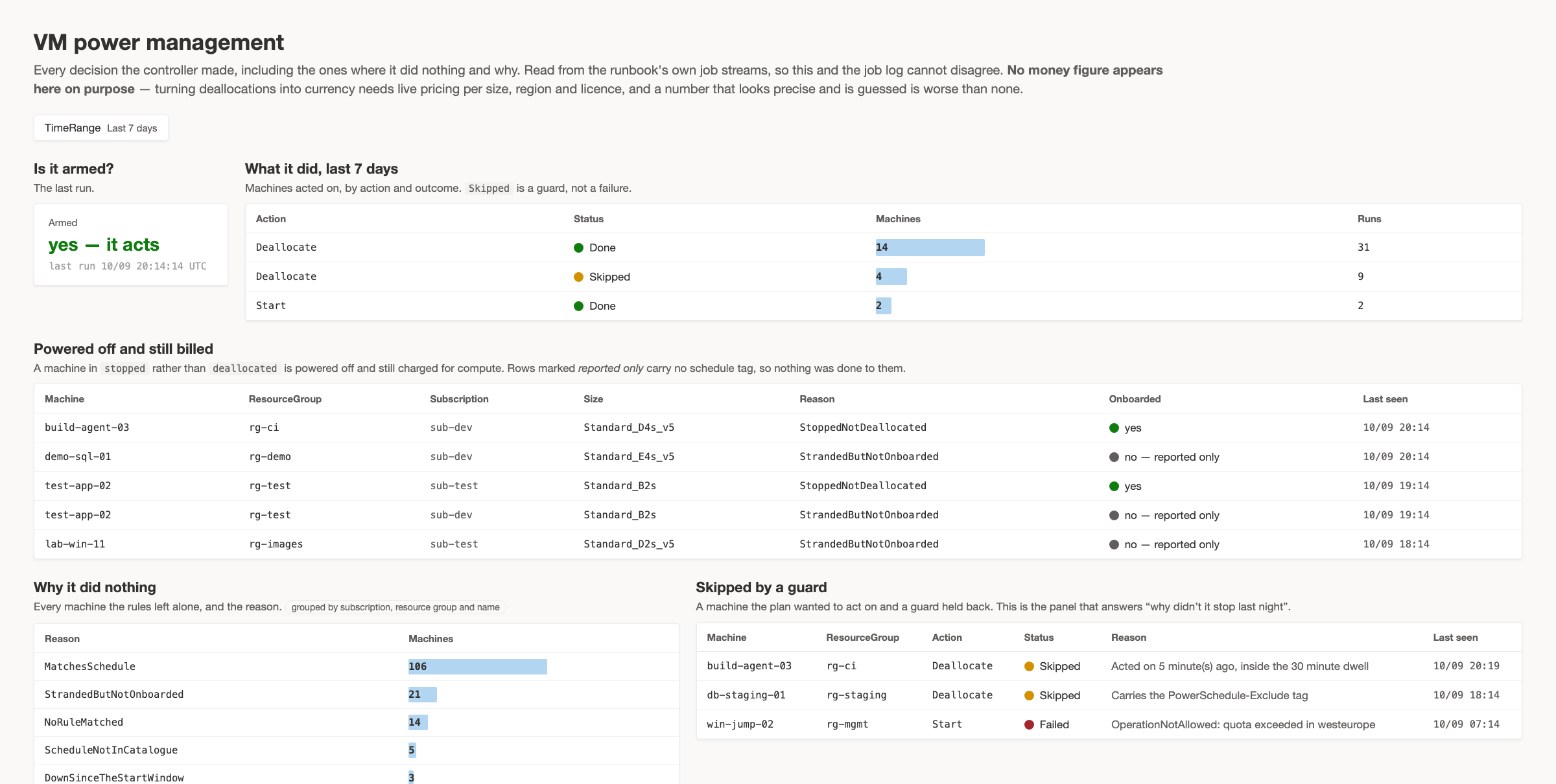This screenshot has height=784, width=1556.
Task: Click the amber Skipped dot for Deallocate
Action: (579, 277)
